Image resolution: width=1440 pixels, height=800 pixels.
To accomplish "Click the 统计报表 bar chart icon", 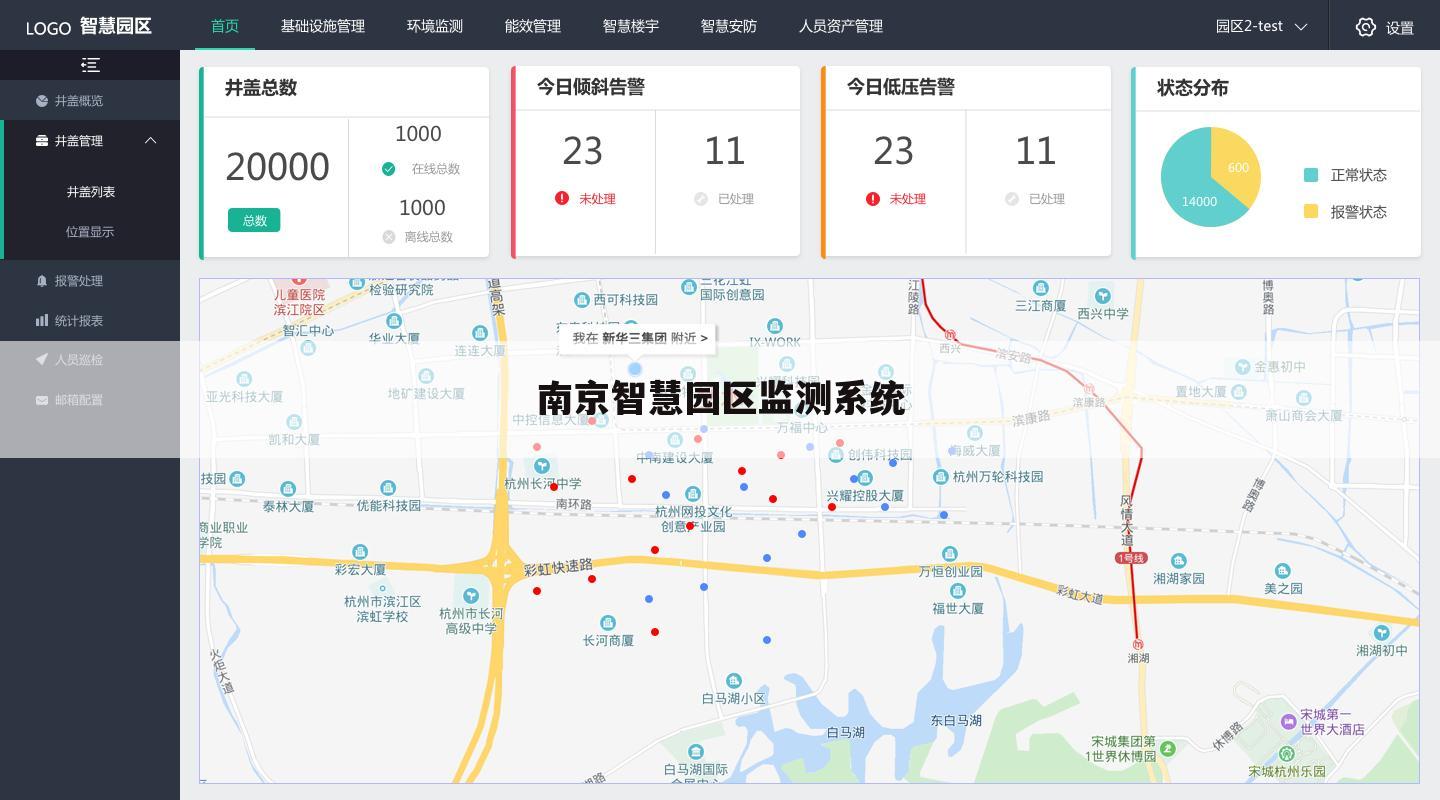I will pyautogui.click(x=41, y=321).
